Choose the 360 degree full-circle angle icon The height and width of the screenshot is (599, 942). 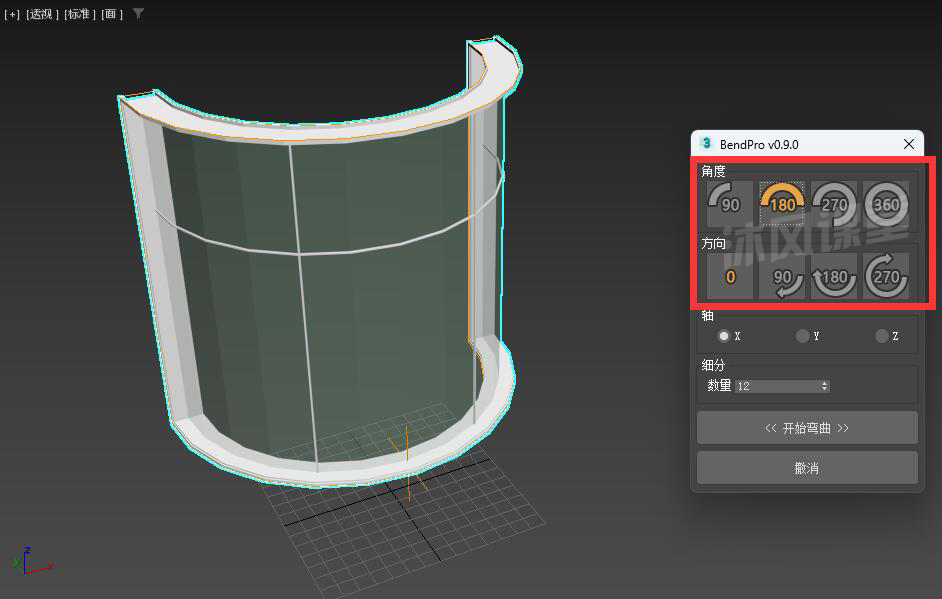pyautogui.click(x=886, y=204)
